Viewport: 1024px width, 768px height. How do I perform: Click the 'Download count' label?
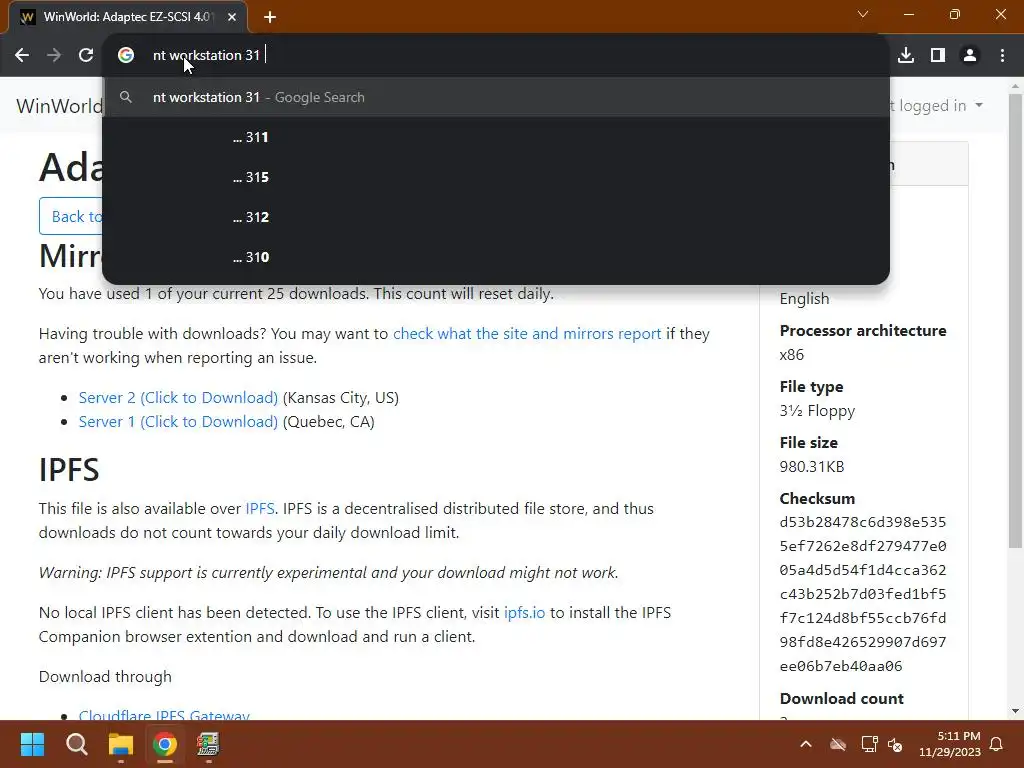(841, 699)
